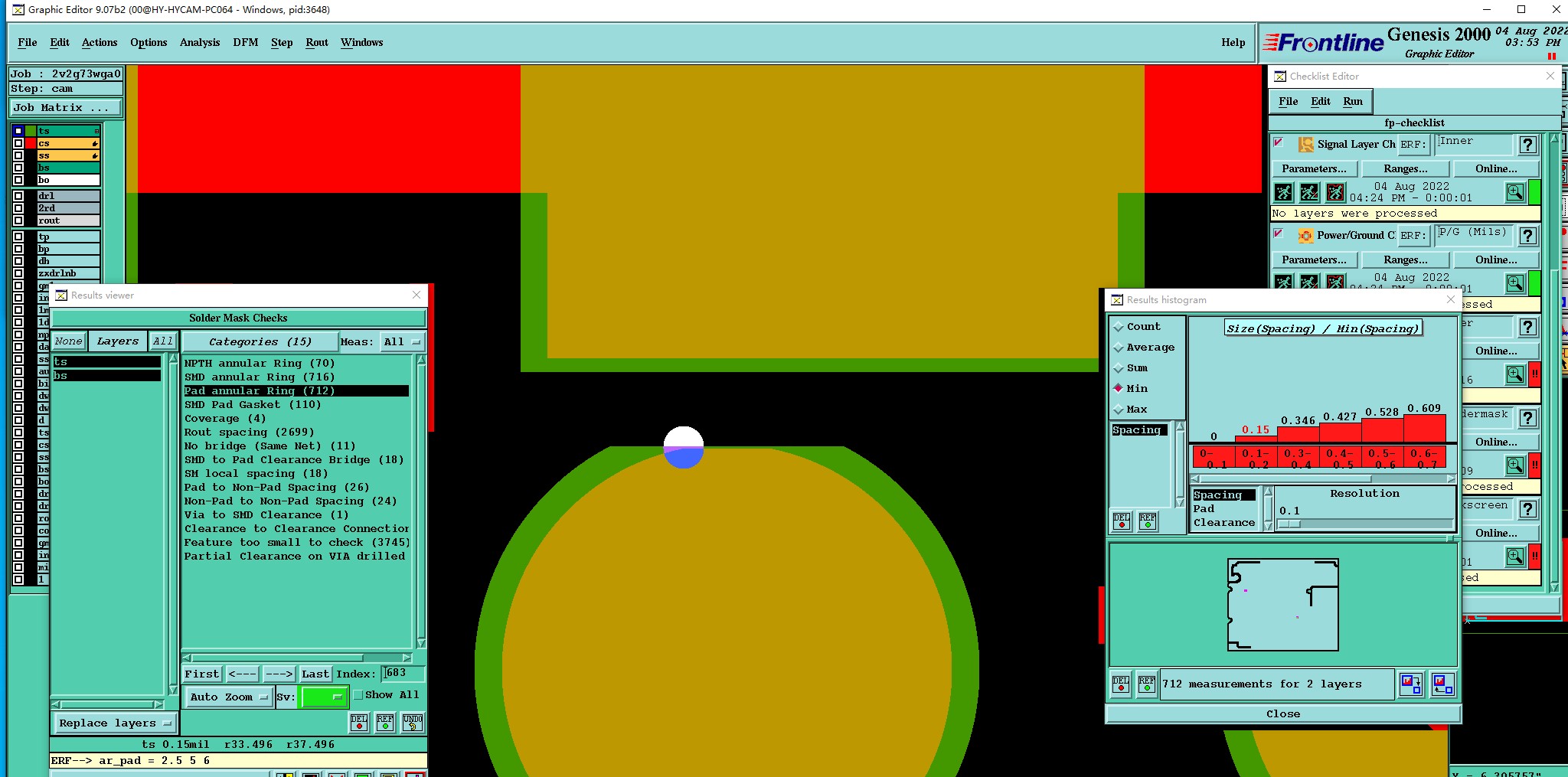This screenshot has width=1568, height=777.
Task: Open the Rout menu
Action: click(317, 43)
